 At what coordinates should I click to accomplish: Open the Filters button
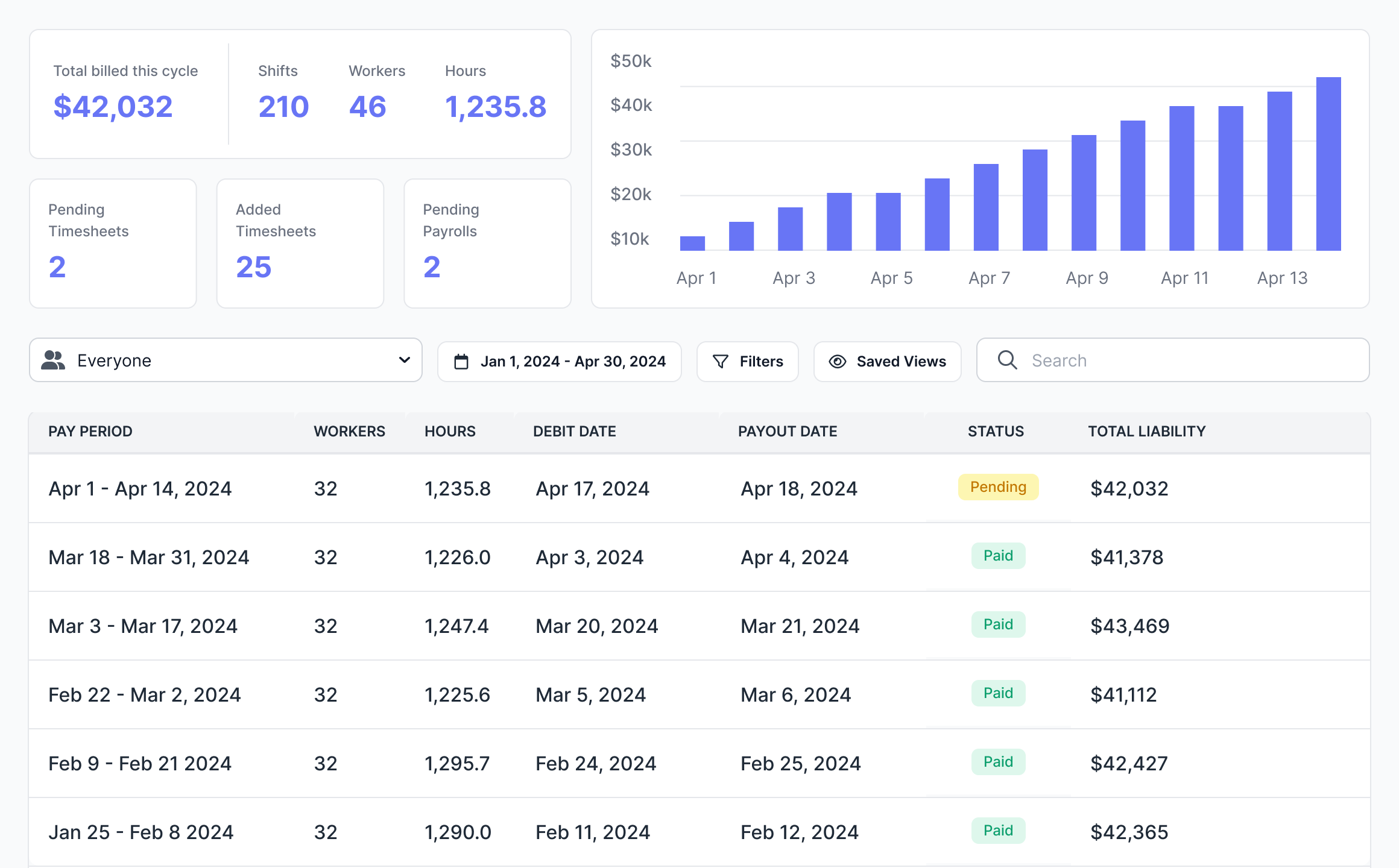[x=748, y=362]
